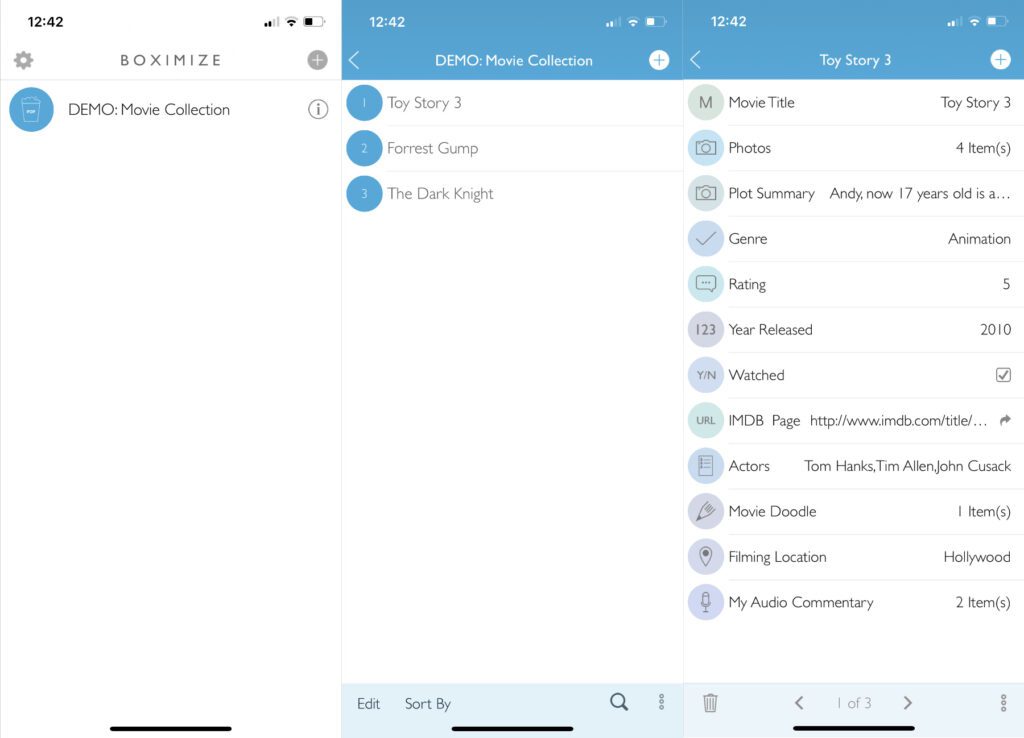
Task: Toggle the Watched checkbox
Action: click(x=1003, y=375)
